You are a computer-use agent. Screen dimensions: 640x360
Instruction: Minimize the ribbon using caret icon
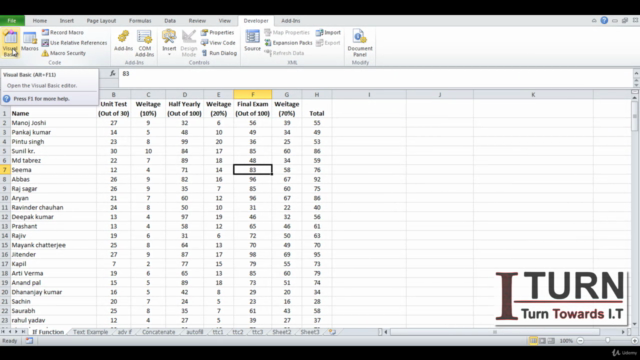pyautogui.click(x=594, y=20)
